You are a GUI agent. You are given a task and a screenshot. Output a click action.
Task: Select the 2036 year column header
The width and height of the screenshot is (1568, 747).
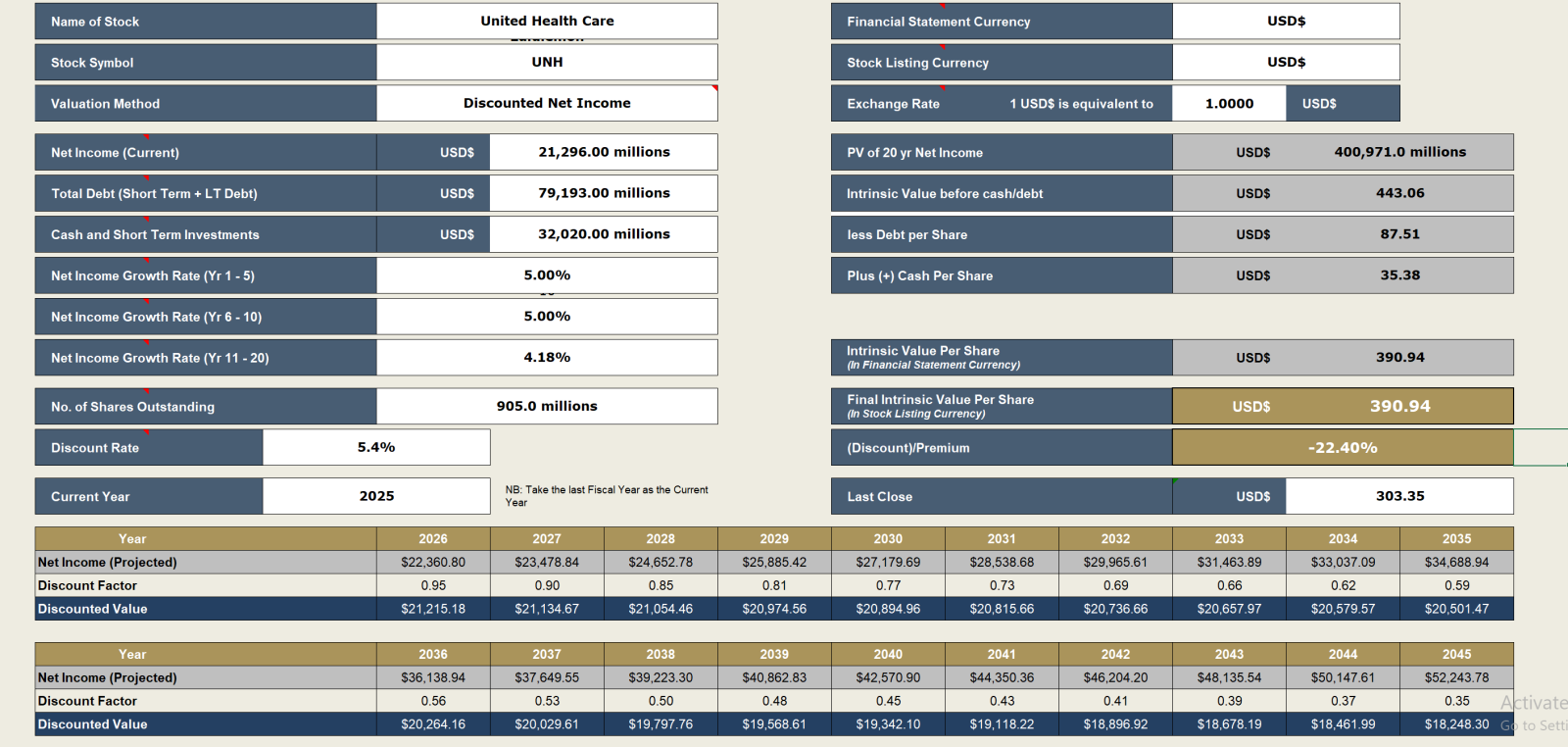click(433, 654)
